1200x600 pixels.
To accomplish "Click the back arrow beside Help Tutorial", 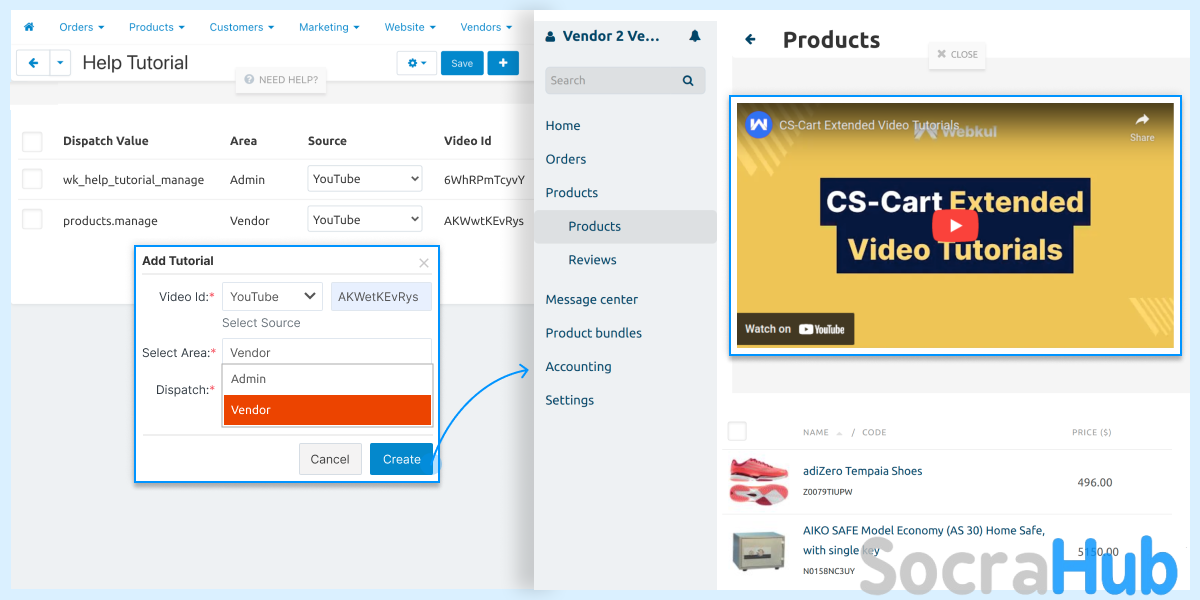I will pos(33,63).
